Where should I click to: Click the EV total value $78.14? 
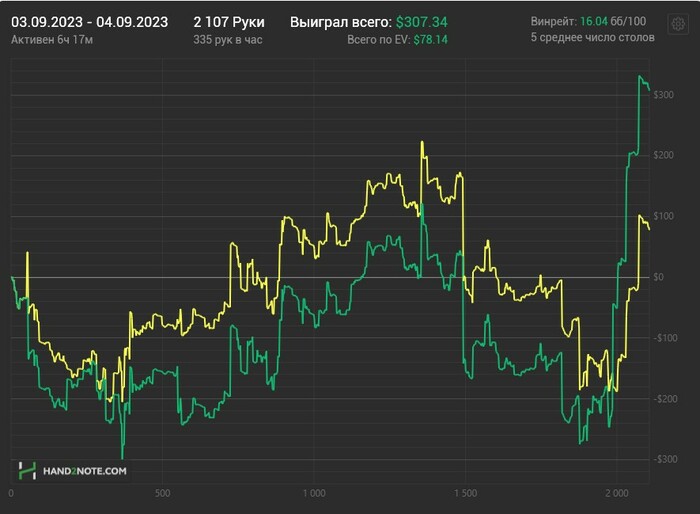(x=430, y=40)
